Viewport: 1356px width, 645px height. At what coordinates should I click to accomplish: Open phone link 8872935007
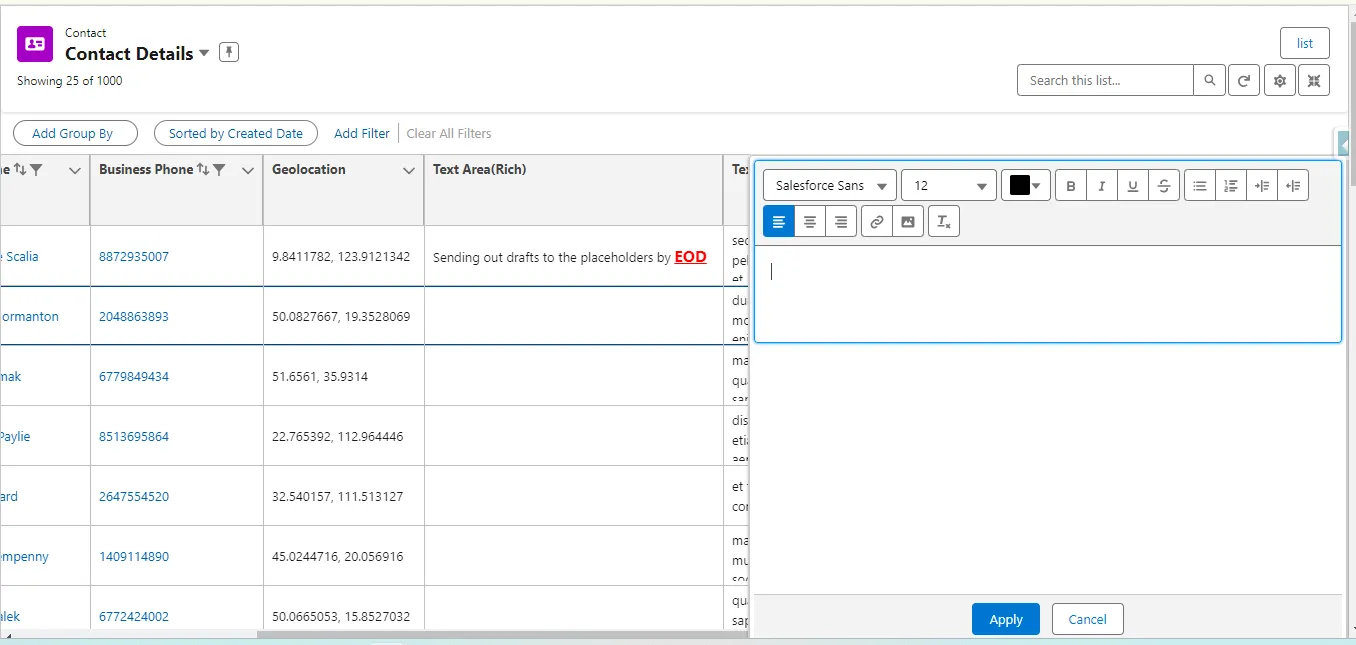(x=134, y=256)
